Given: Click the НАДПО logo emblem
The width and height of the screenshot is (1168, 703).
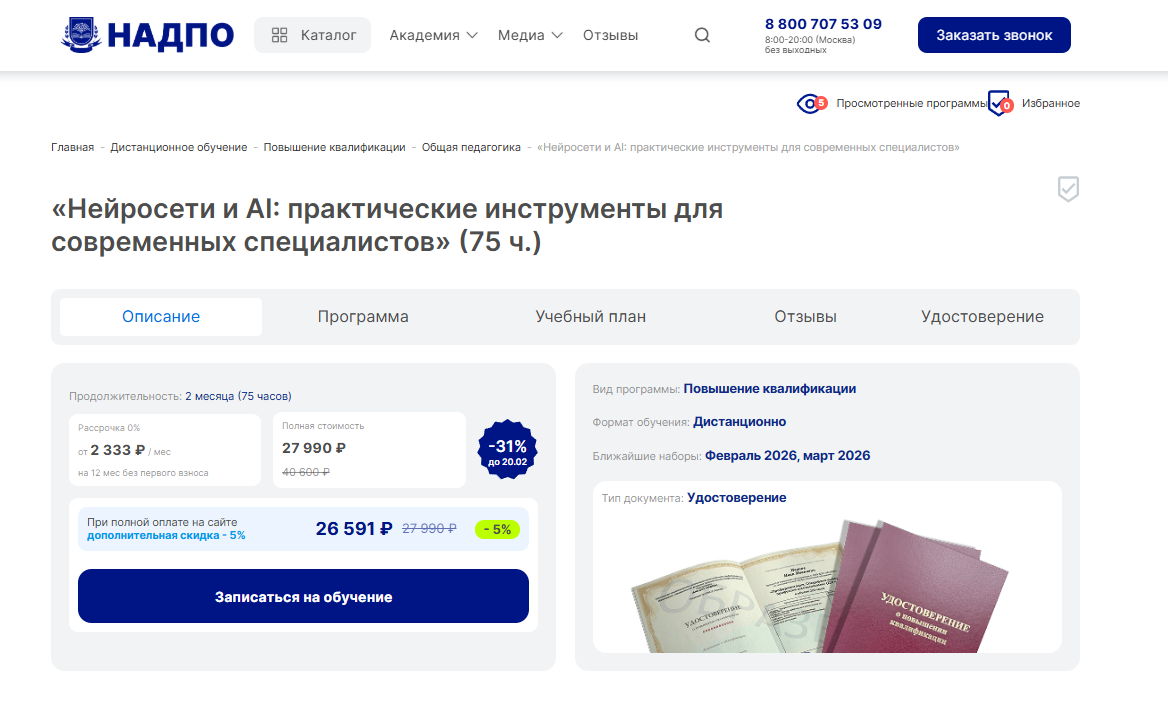Looking at the screenshot, I should click(x=81, y=35).
